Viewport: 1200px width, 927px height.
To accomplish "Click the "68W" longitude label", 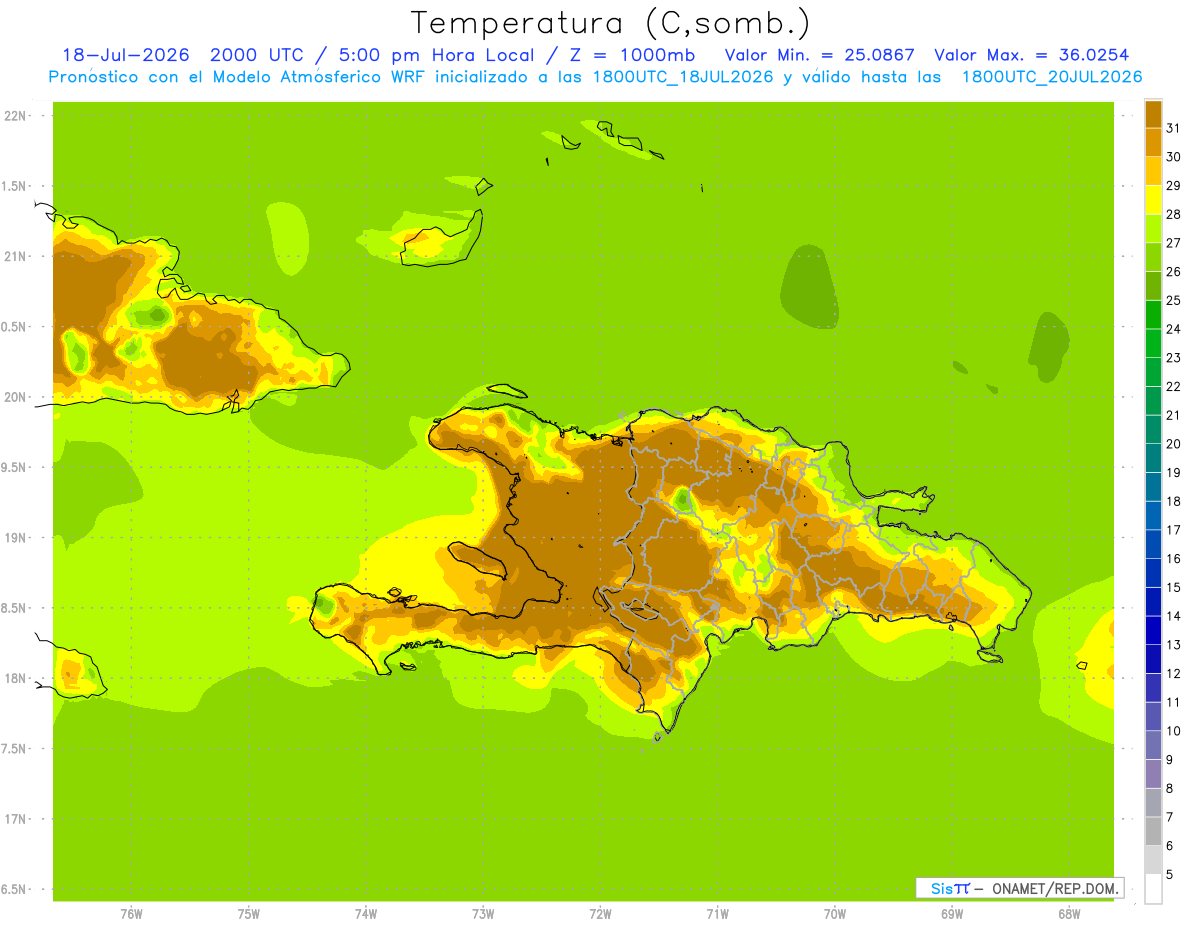I will pos(1069,914).
